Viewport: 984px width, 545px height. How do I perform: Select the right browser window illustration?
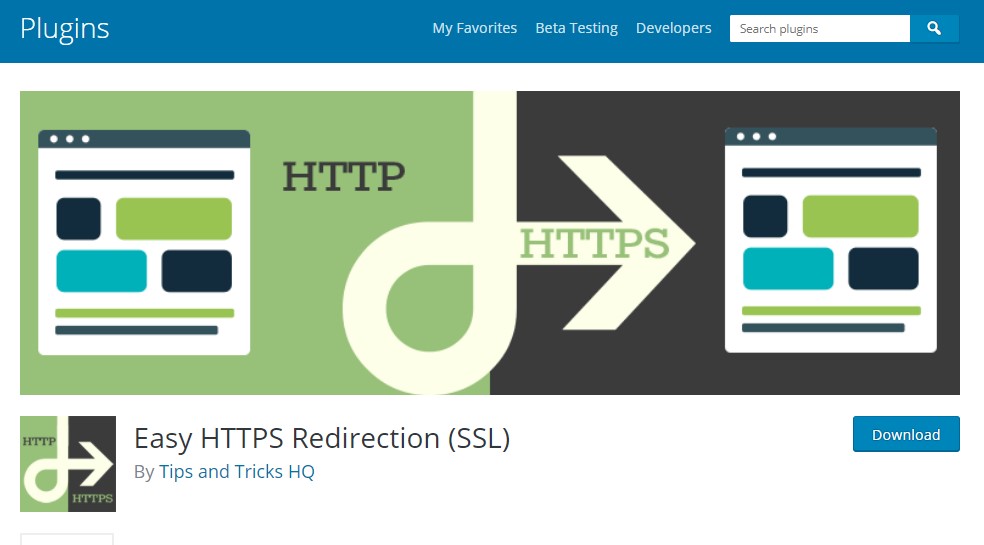(830, 240)
